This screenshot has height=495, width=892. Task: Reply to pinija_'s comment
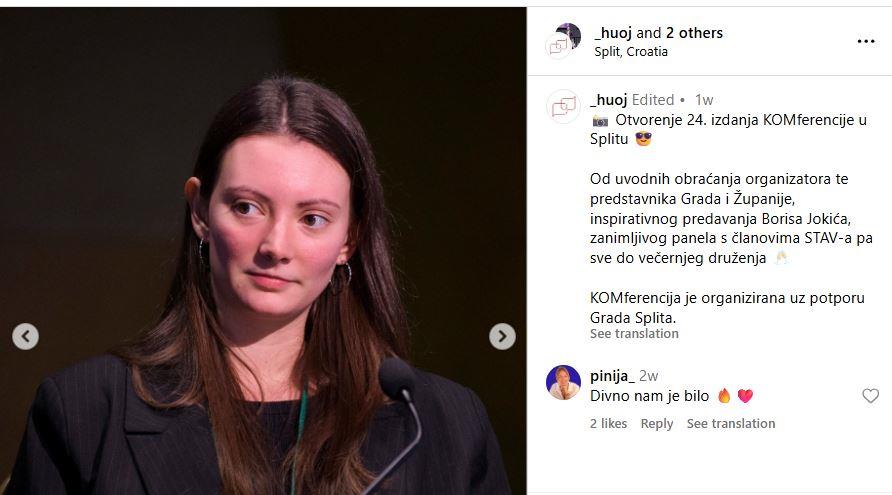(656, 424)
